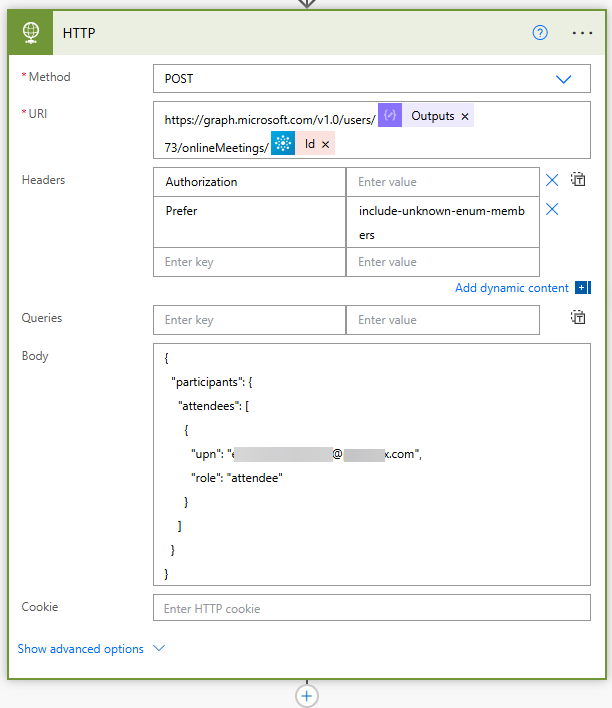Click the Authorization header key field
The width and height of the screenshot is (612, 708).
point(249,182)
